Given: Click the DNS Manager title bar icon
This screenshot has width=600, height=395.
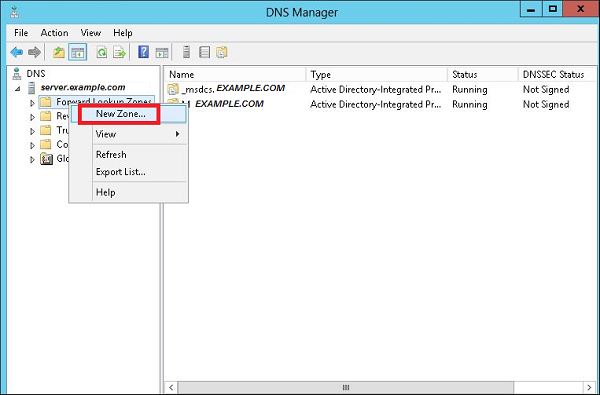Looking at the screenshot, I should [15, 12].
